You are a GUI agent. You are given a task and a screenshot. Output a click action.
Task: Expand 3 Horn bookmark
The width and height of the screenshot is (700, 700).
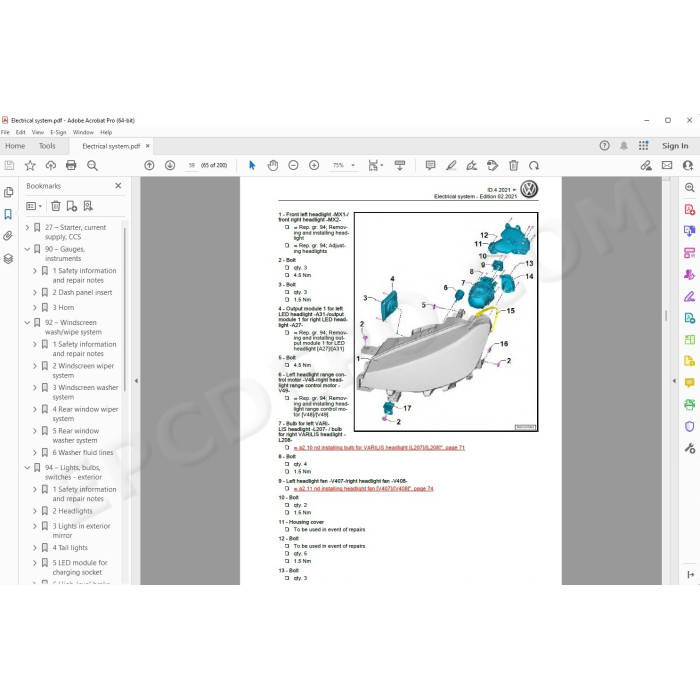[35, 308]
